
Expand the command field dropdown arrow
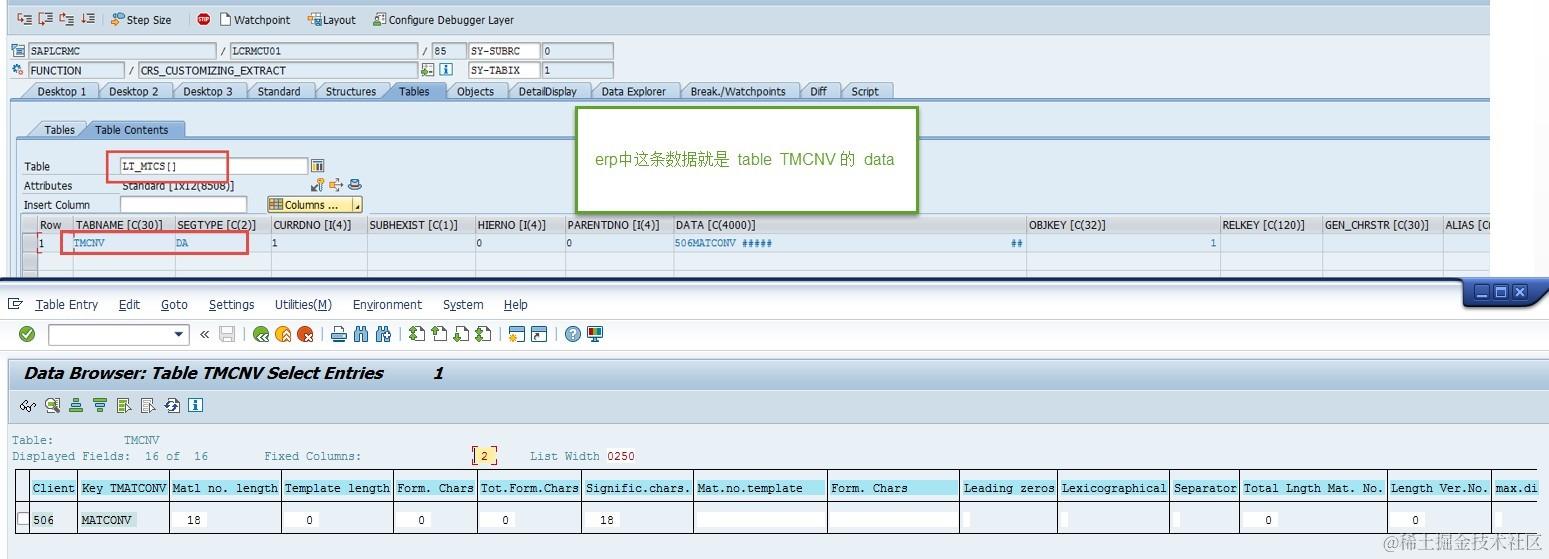click(x=179, y=334)
